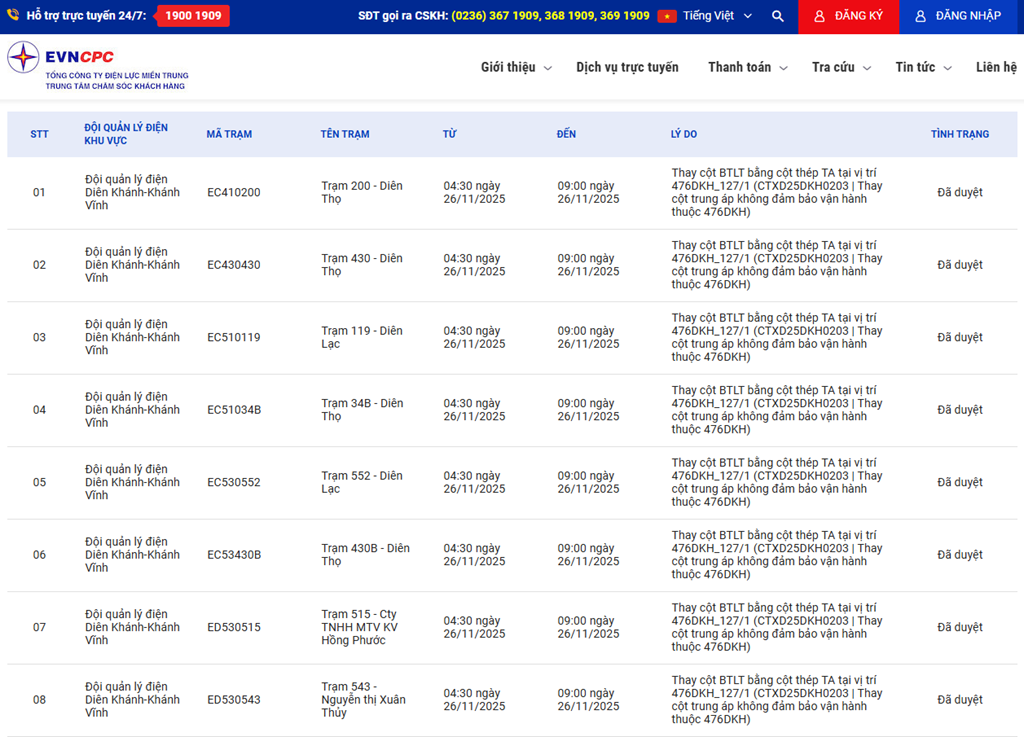Viewport: 1024px width, 737px height.
Task: Click the red 1900 1909 hotline badge
Action: click(x=192, y=17)
